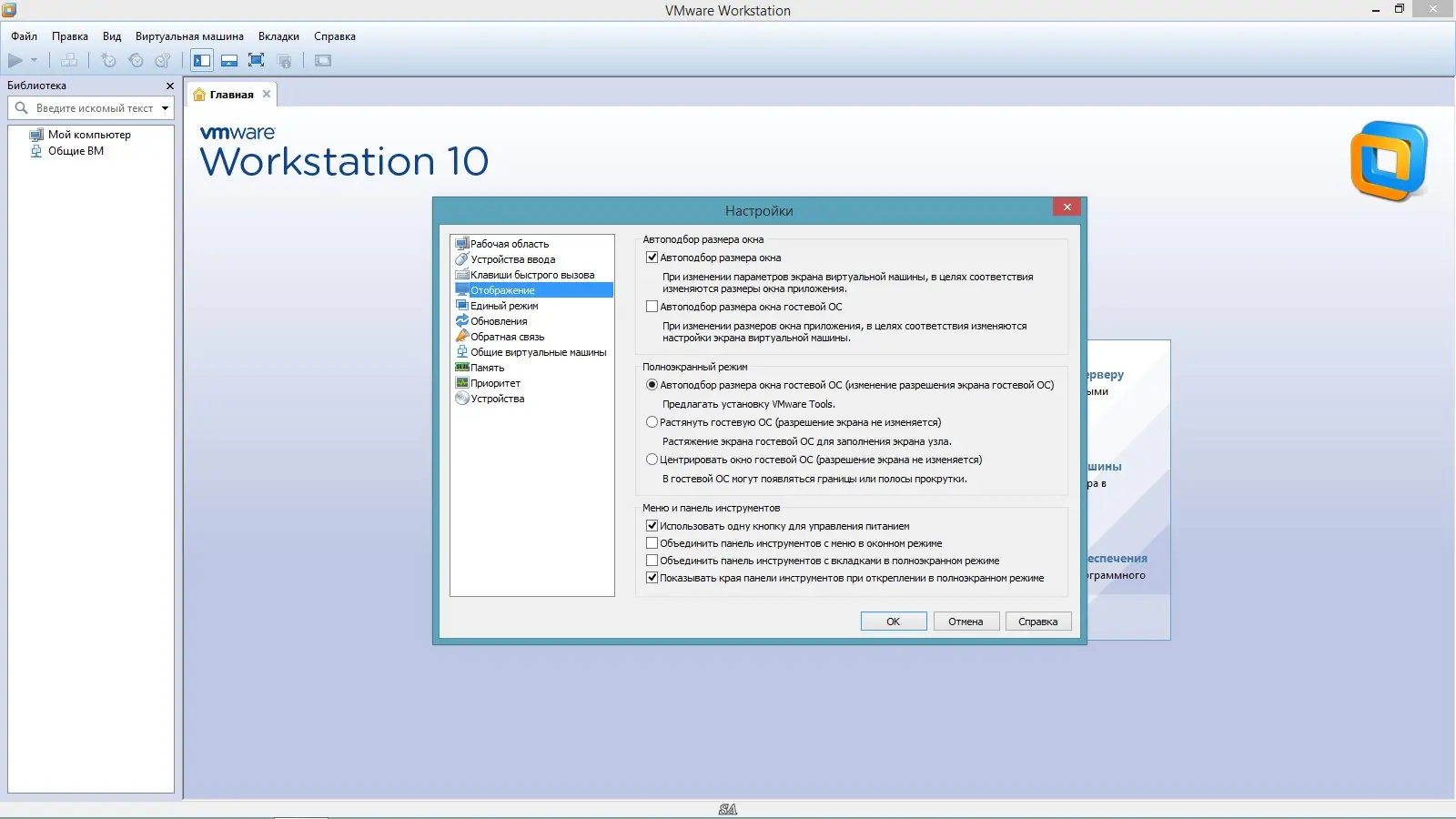
Task: Click the Full Screen toolbar icon
Action: point(257,60)
